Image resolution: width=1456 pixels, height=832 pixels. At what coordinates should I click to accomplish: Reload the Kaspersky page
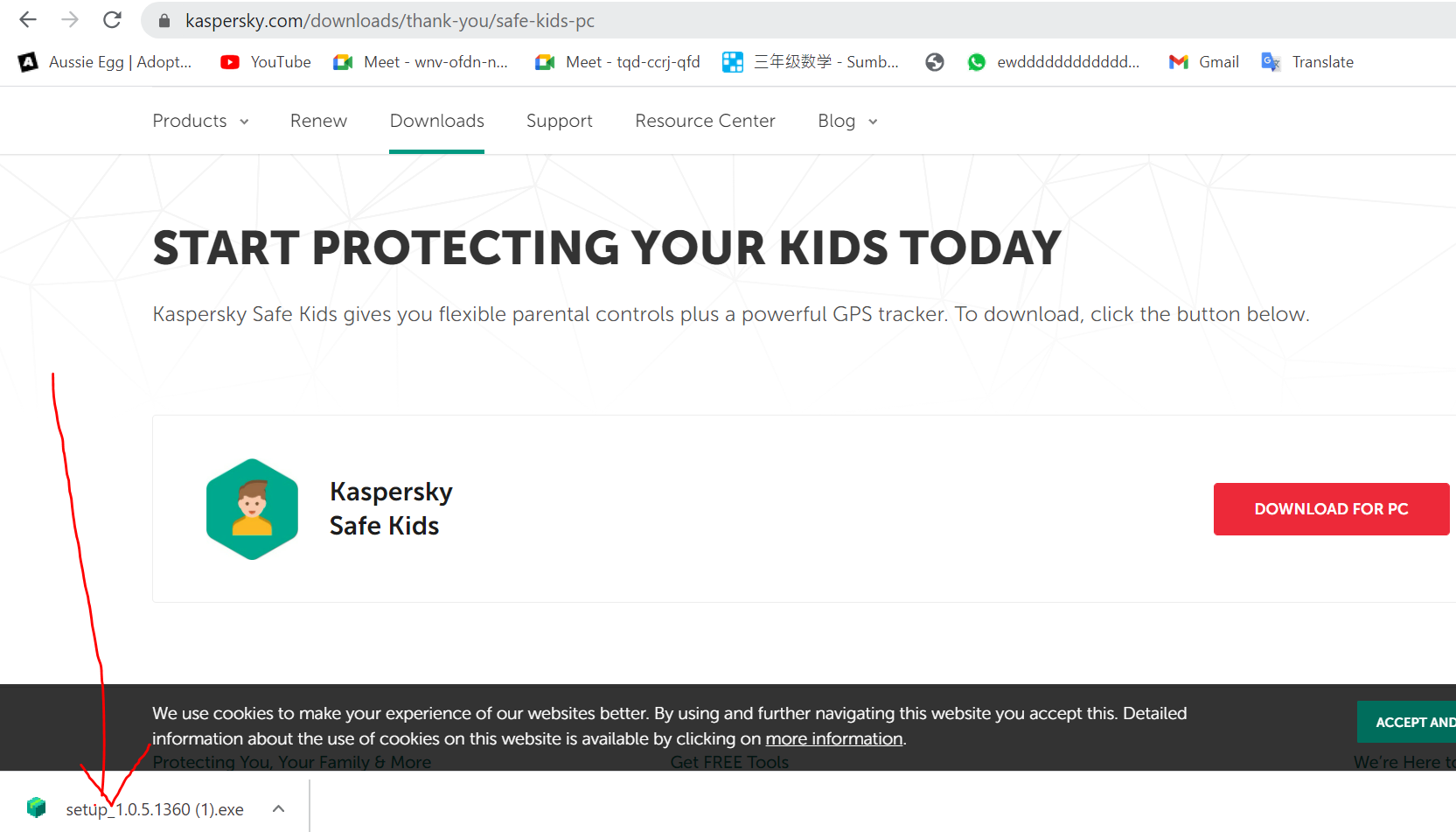(x=112, y=20)
